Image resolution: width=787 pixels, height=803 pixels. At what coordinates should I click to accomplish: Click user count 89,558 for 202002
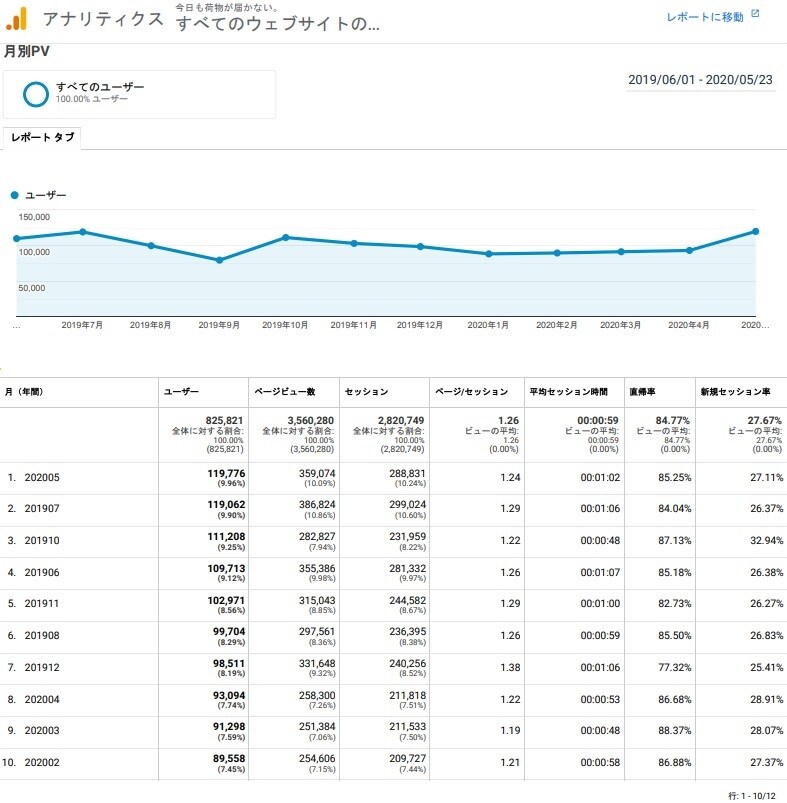pyautogui.click(x=229, y=758)
